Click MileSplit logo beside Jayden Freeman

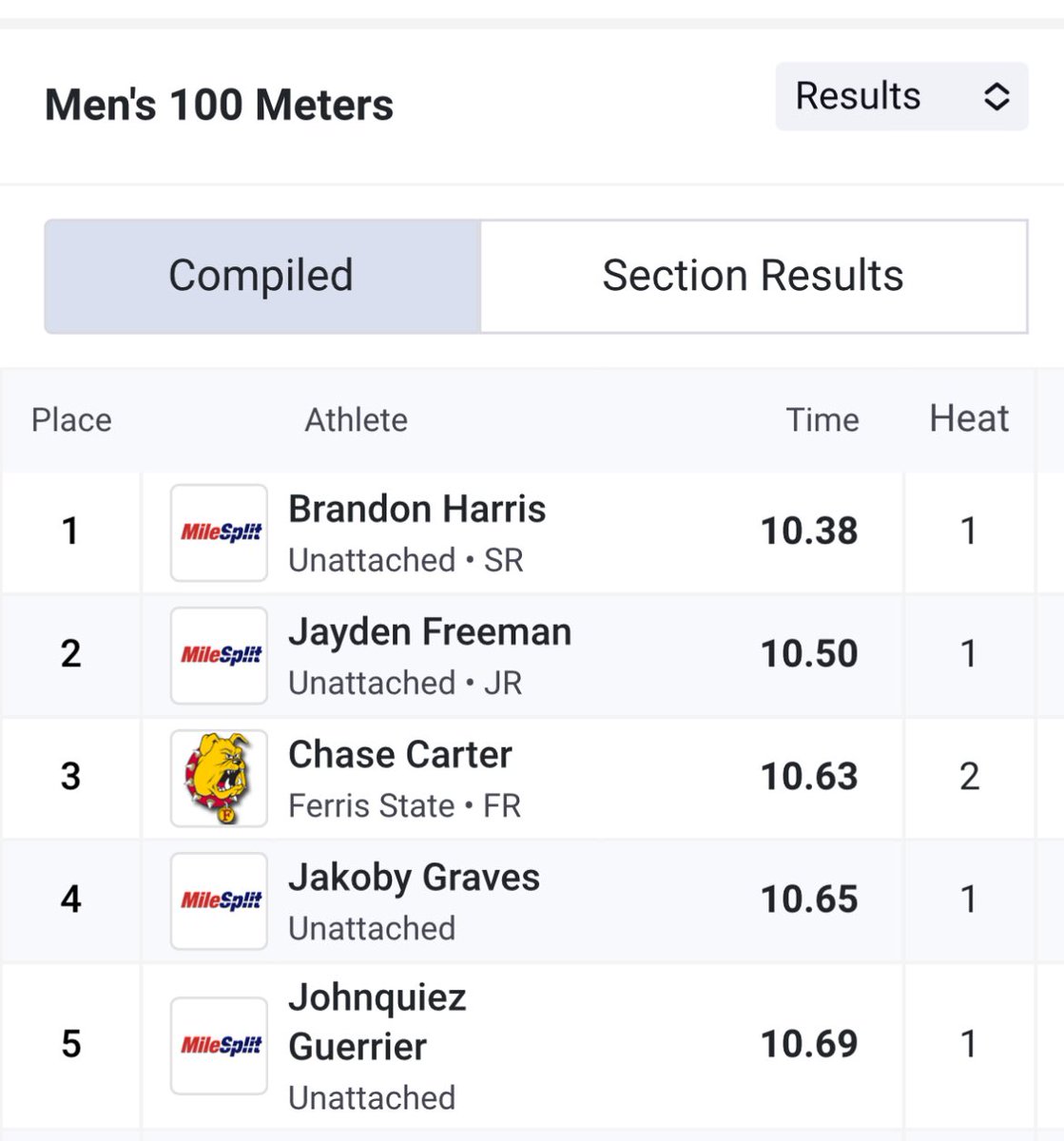[219, 655]
